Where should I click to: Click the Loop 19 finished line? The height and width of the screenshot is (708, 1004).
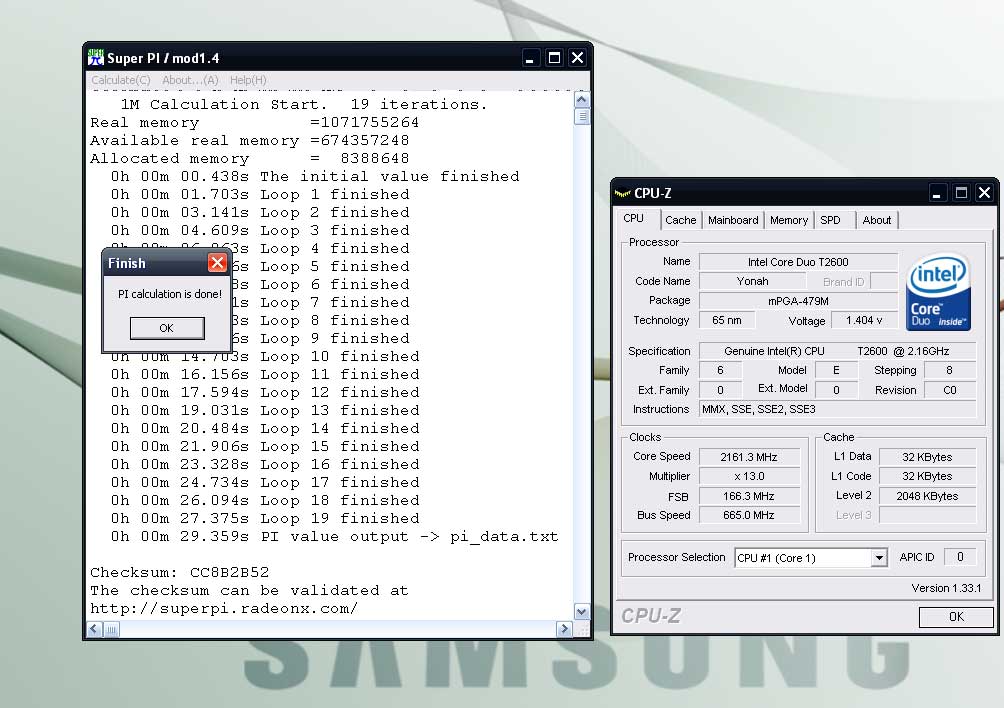click(265, 519)
